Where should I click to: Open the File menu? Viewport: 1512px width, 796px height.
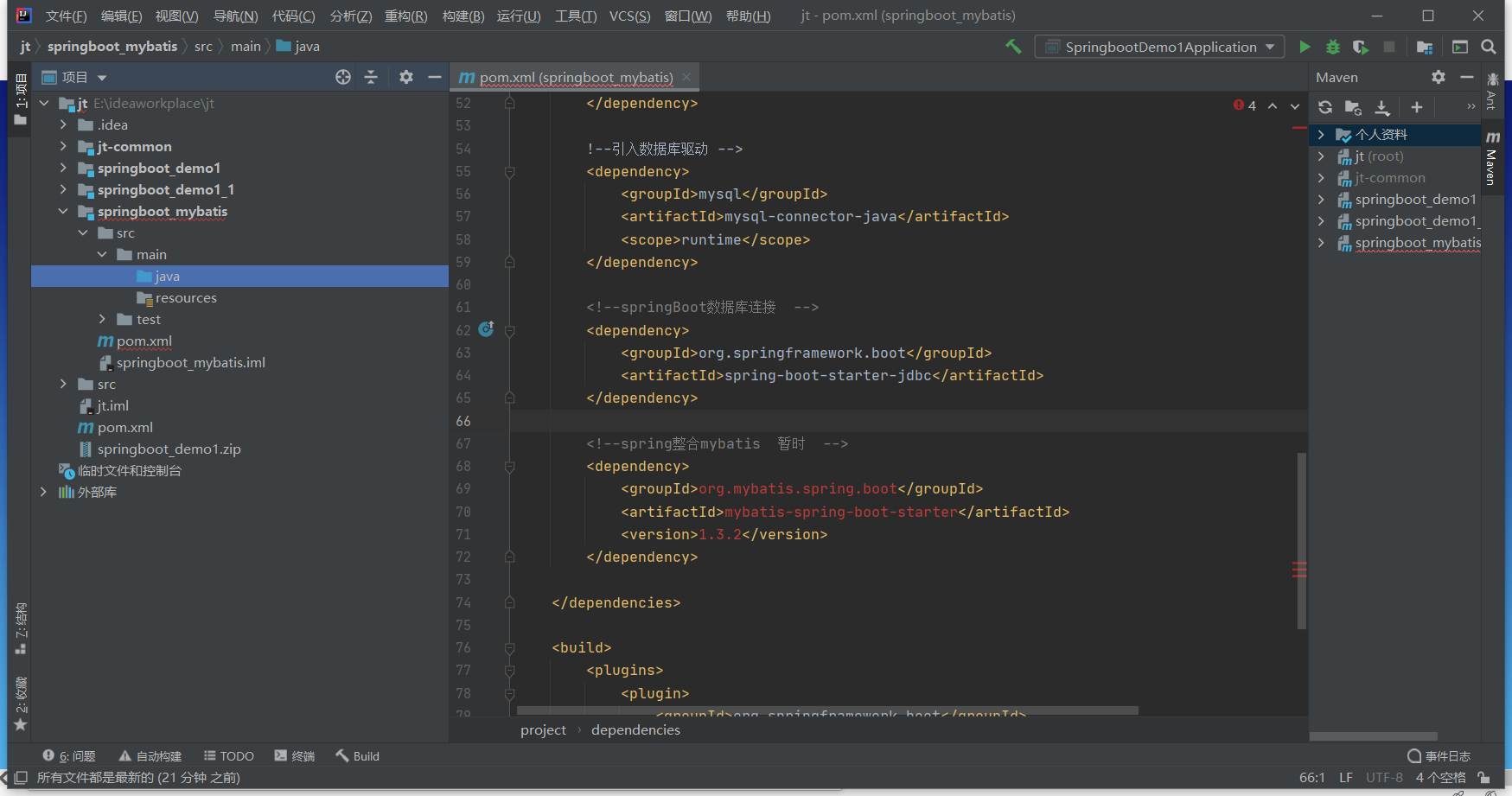[x=67, y=16]
